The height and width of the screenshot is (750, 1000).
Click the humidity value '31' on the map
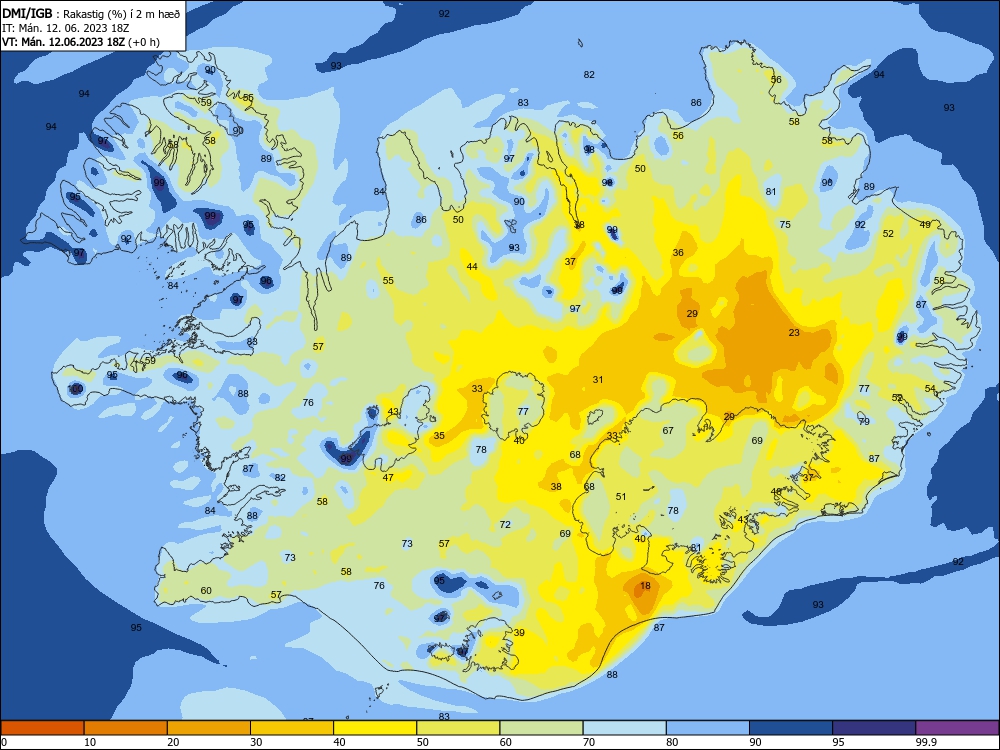(598, 379)
